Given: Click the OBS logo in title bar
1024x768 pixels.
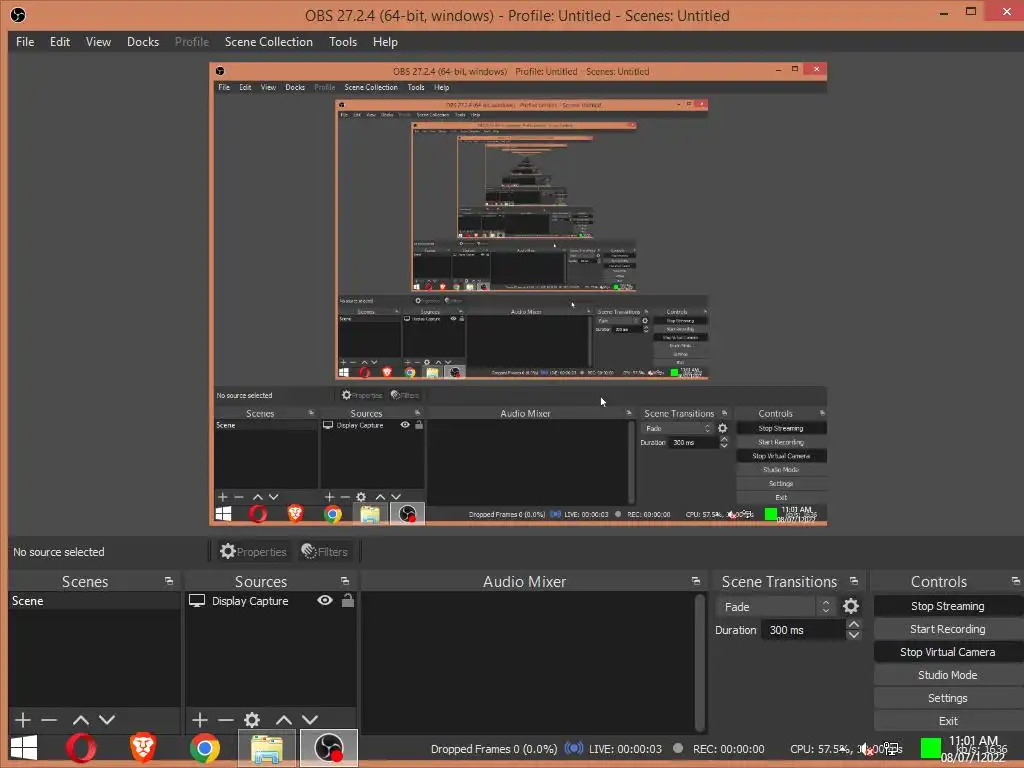Looking at the screenshot, I should click(x=18, y=15).
